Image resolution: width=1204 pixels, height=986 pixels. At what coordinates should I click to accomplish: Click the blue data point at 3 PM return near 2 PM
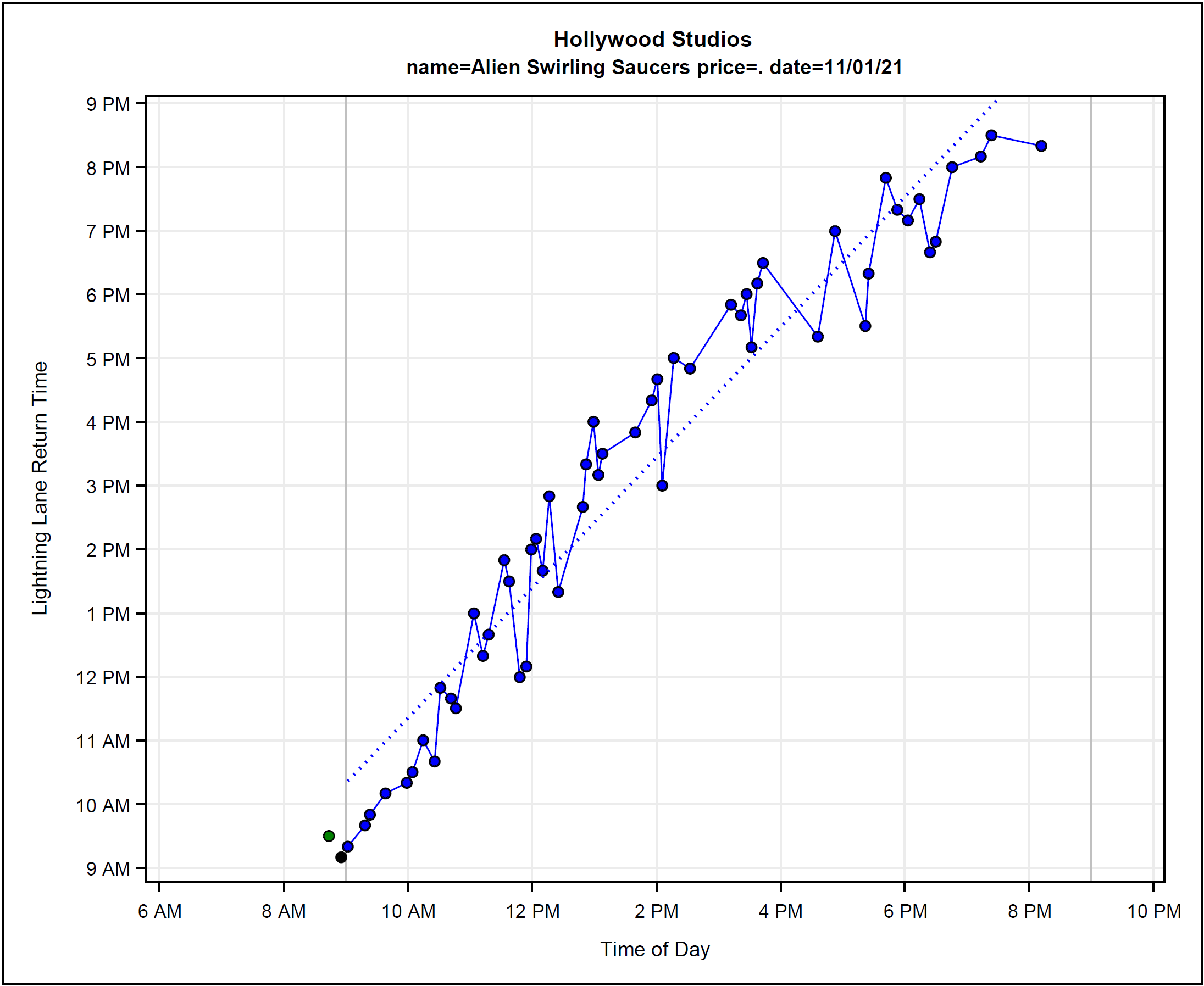coord(662,486)
